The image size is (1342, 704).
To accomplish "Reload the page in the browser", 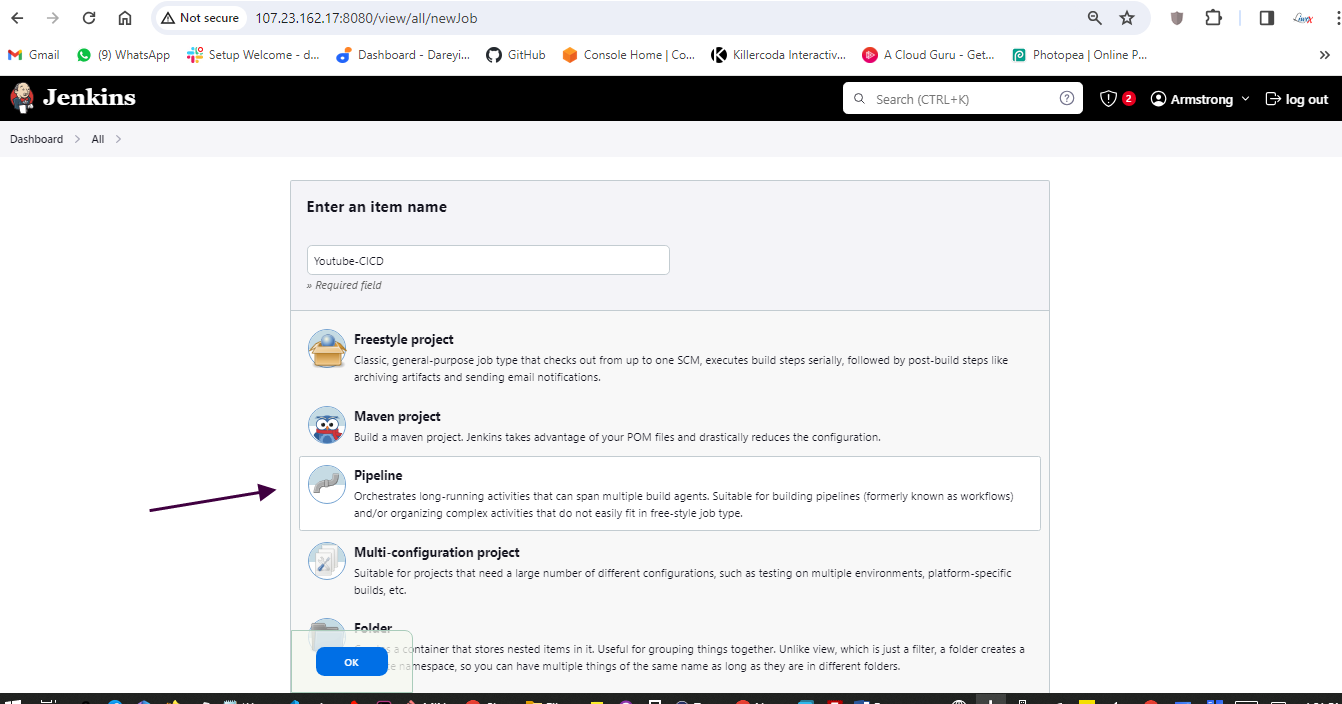I will pyautogui.click(x=89, y=18).
